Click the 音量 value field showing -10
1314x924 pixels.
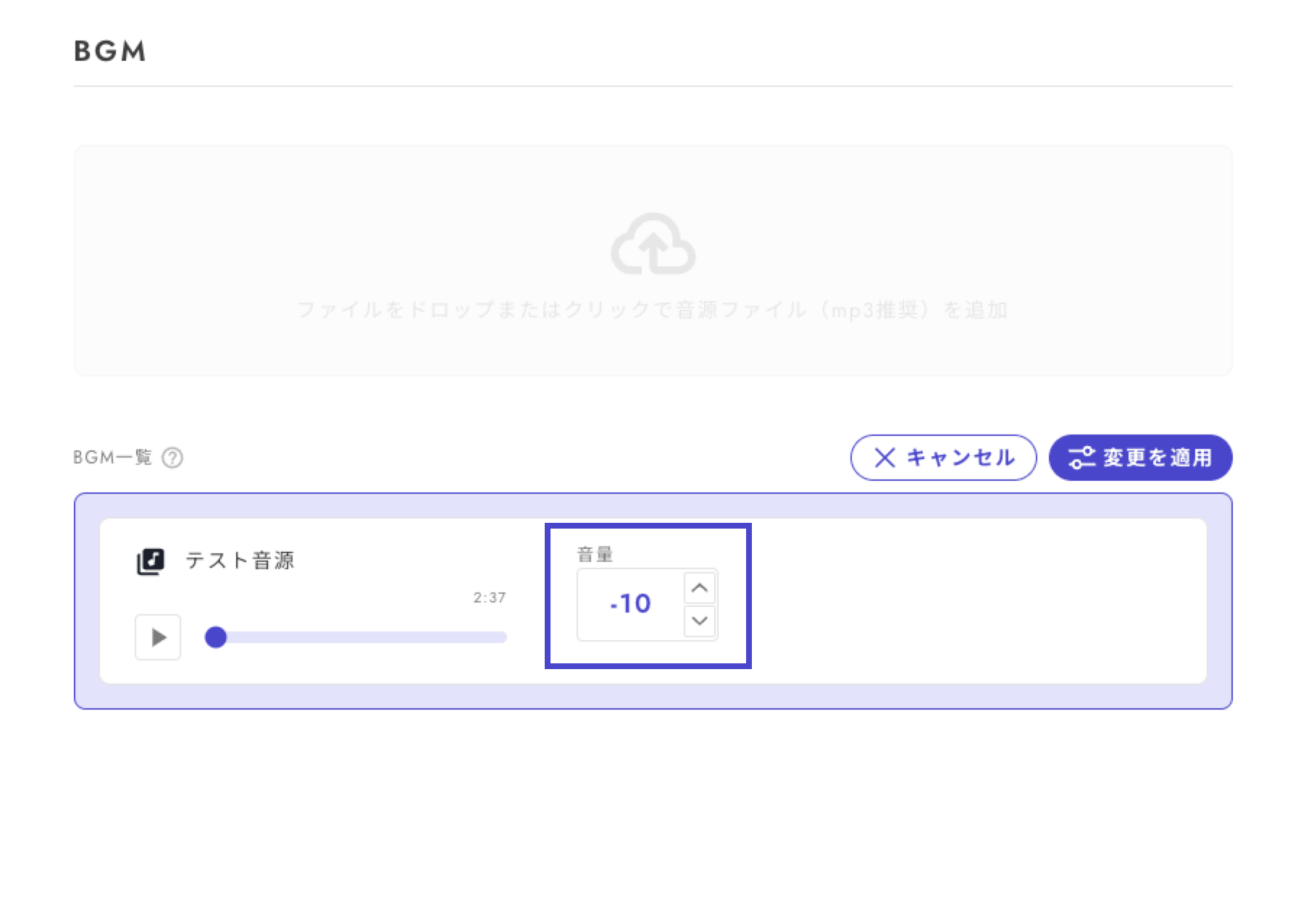pos(630,604)
